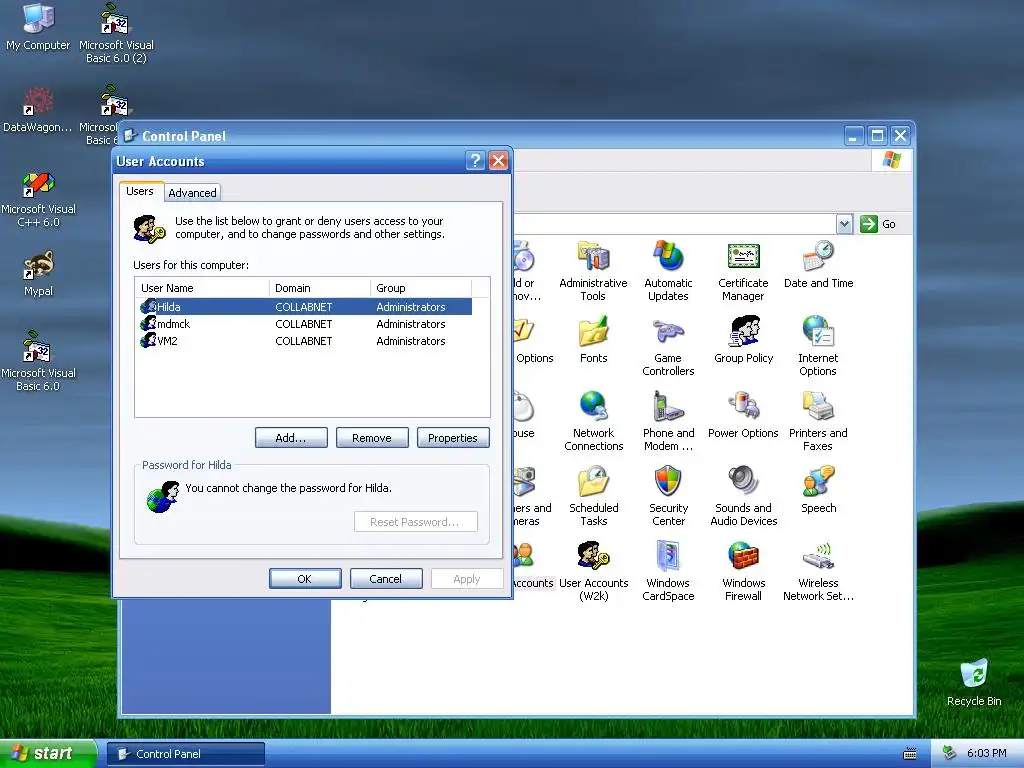Open Wireless Network Setup icon
The height and width of the screenshot is (768, 1024).
click(818, 572)
